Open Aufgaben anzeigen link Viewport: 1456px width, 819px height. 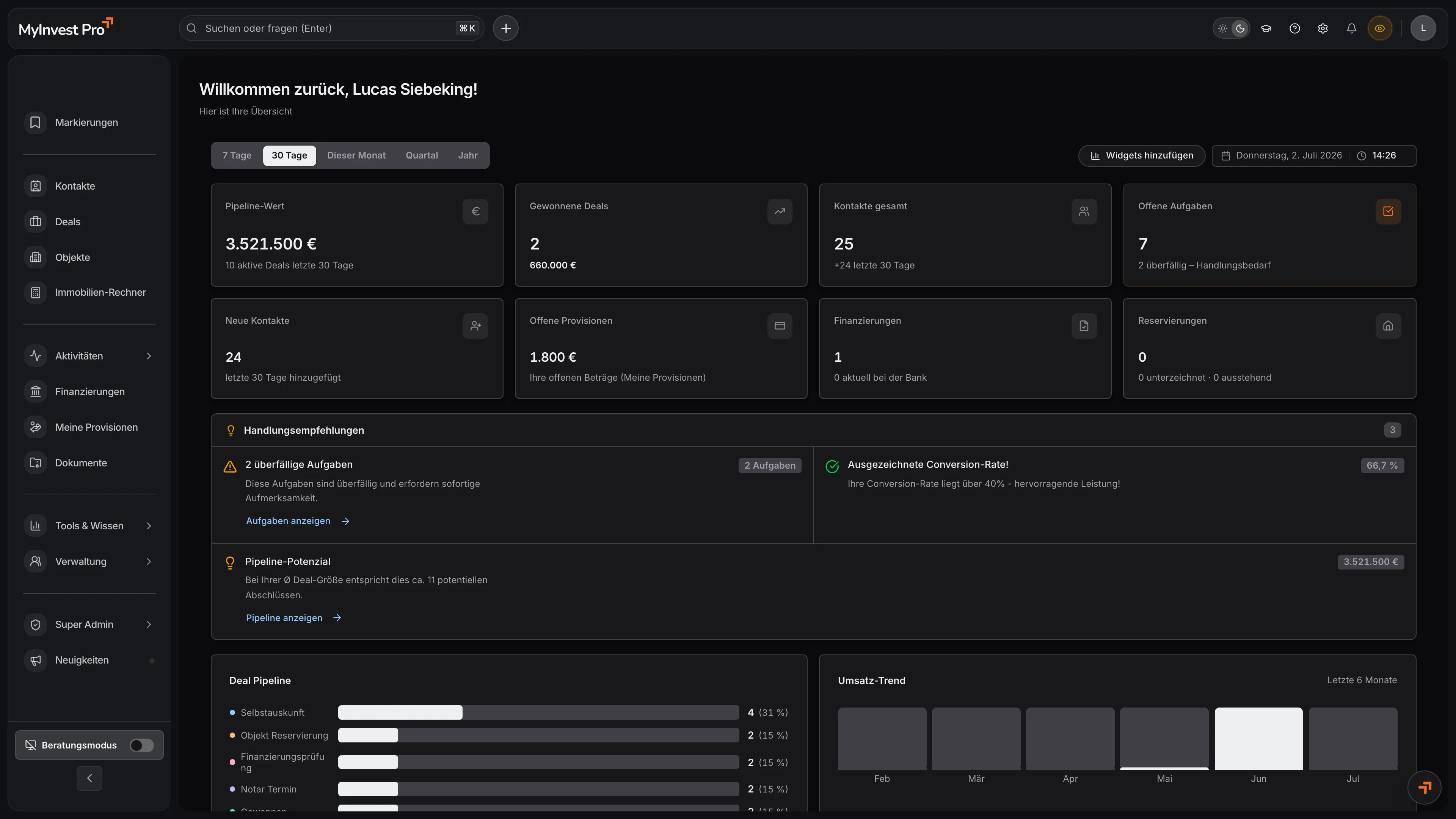[x=297, y=521]
